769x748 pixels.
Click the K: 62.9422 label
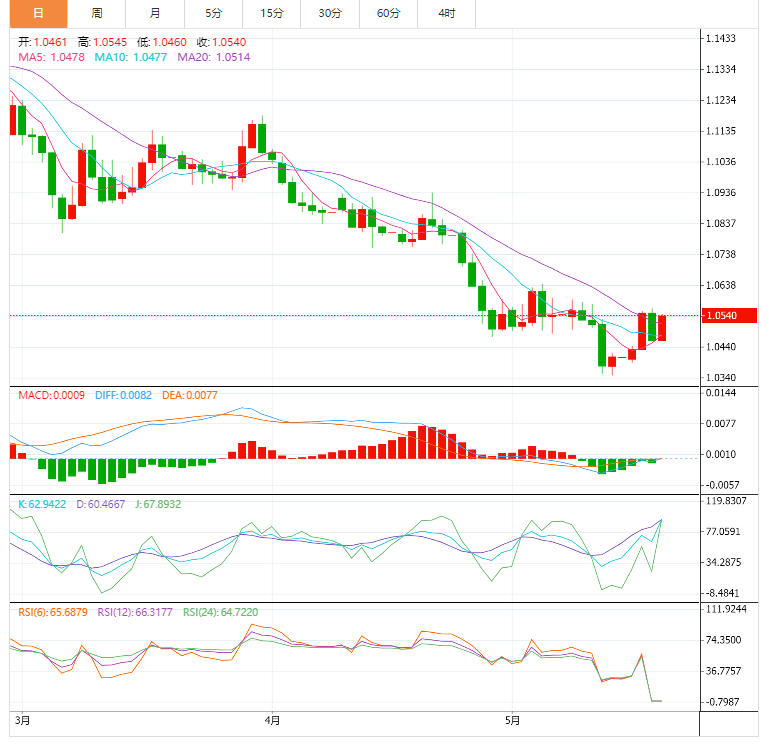click(x=42, y=504)
